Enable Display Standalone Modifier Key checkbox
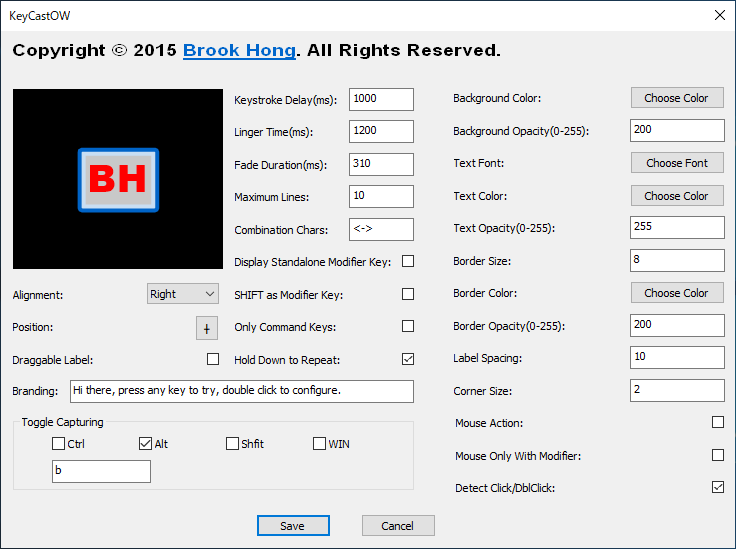Screen dimensions: 736x549 [x=408, y=261]
